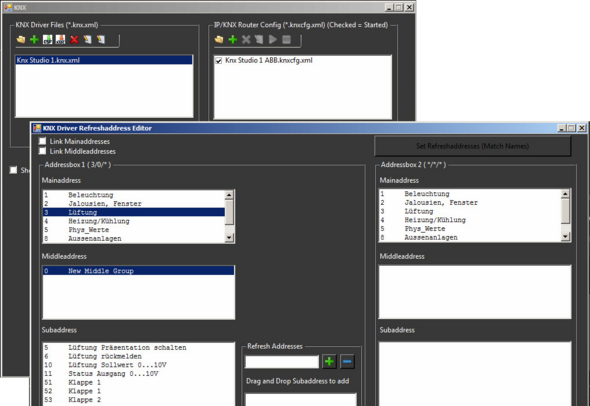Click Set Refreshaddresses (Match Names) button

point(473,146)
